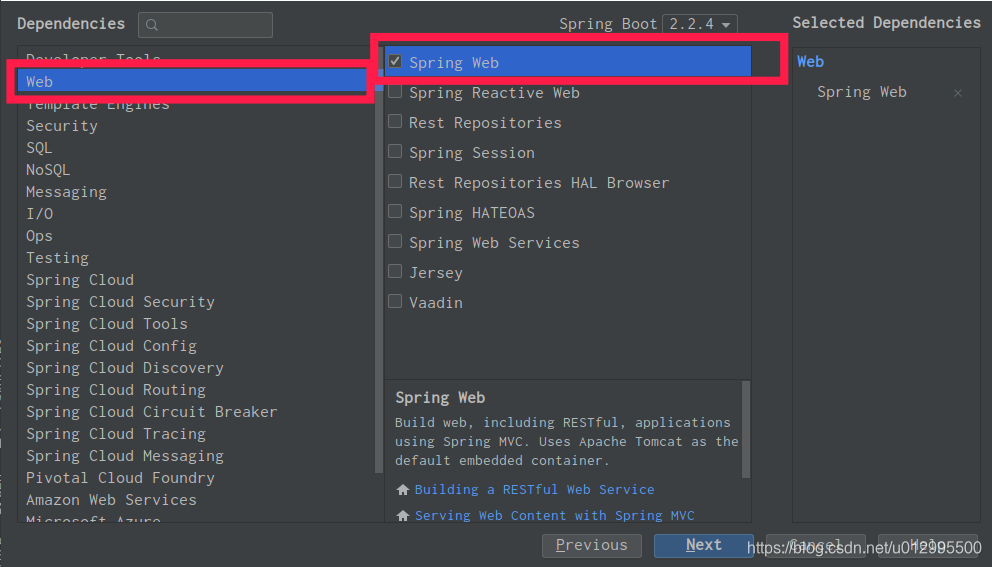Tick the Spring Web Services checkbox
The width and height of the screenshot is (992, 567).
coord(395,241)
